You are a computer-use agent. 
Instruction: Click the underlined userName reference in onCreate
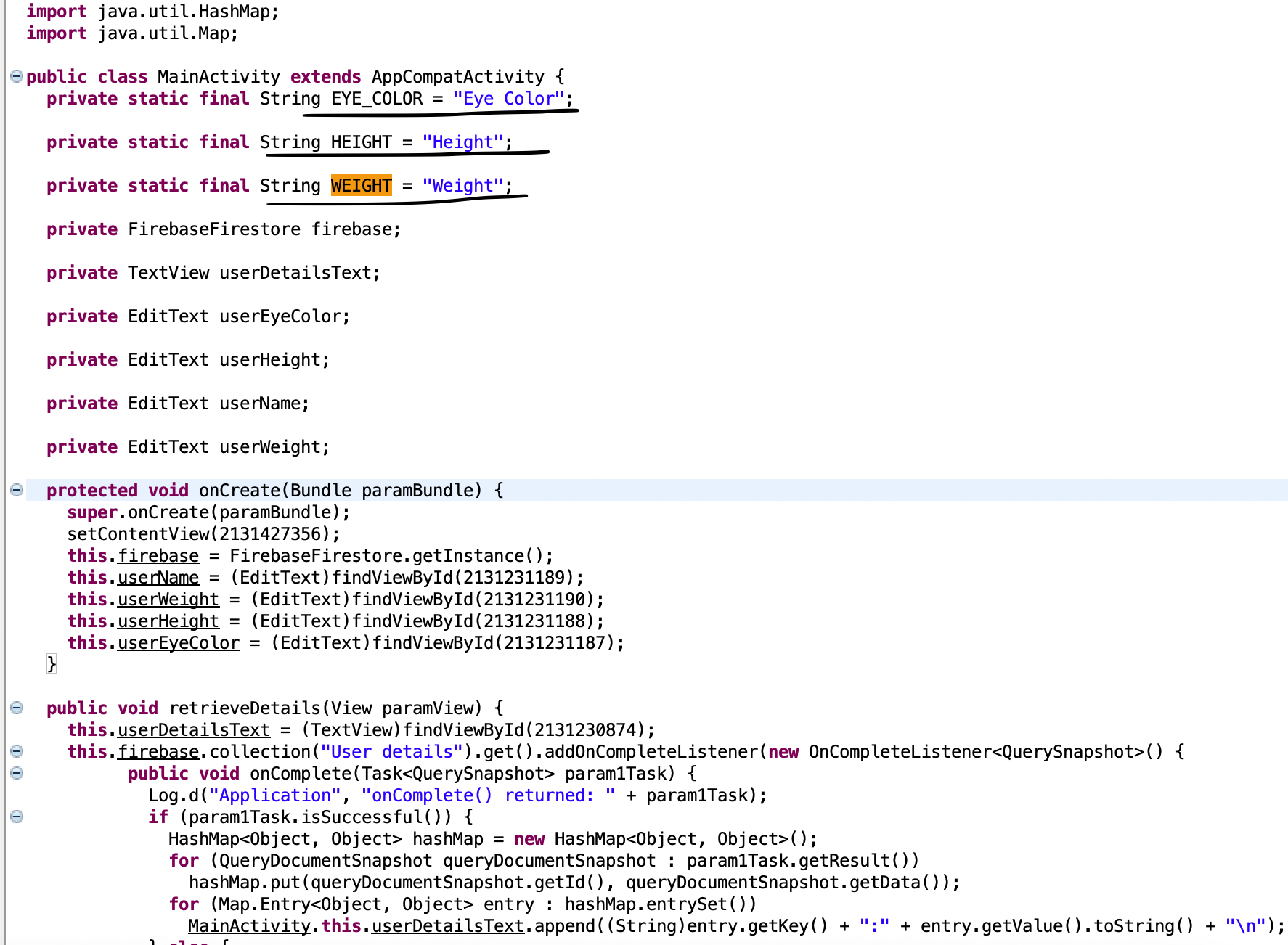point(158,578)
